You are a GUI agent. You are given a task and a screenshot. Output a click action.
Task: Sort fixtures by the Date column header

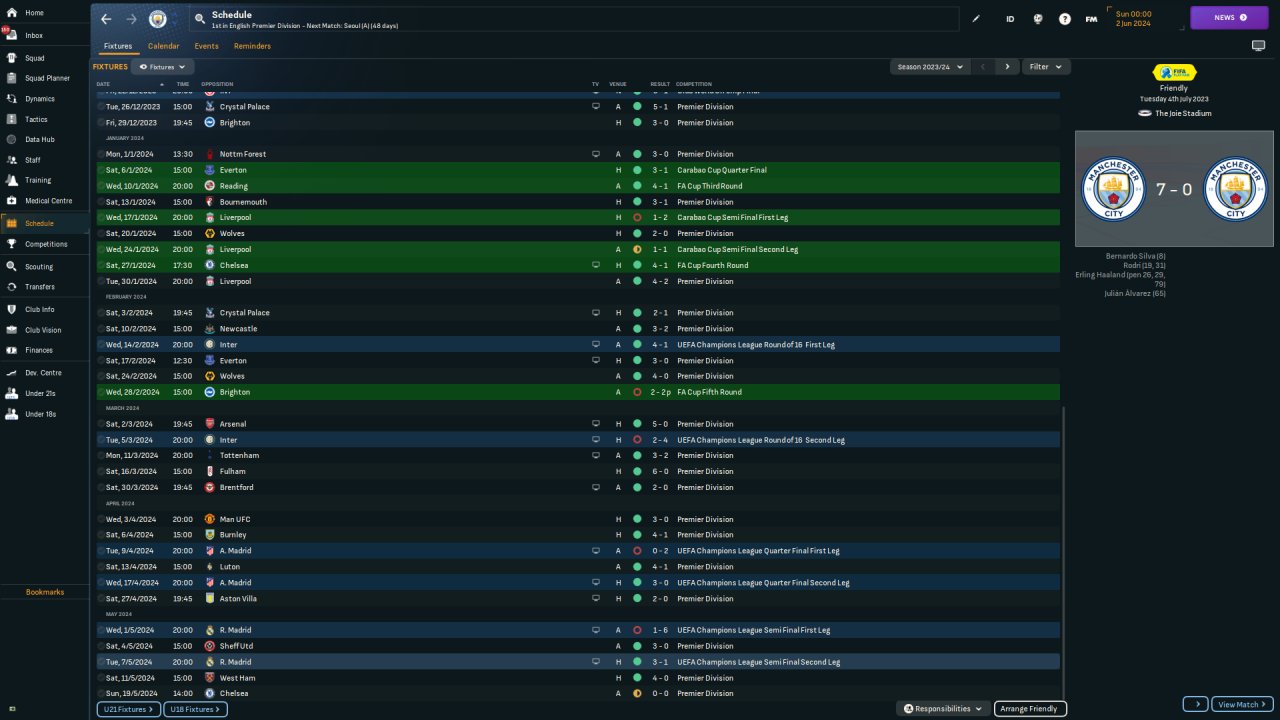103,84
